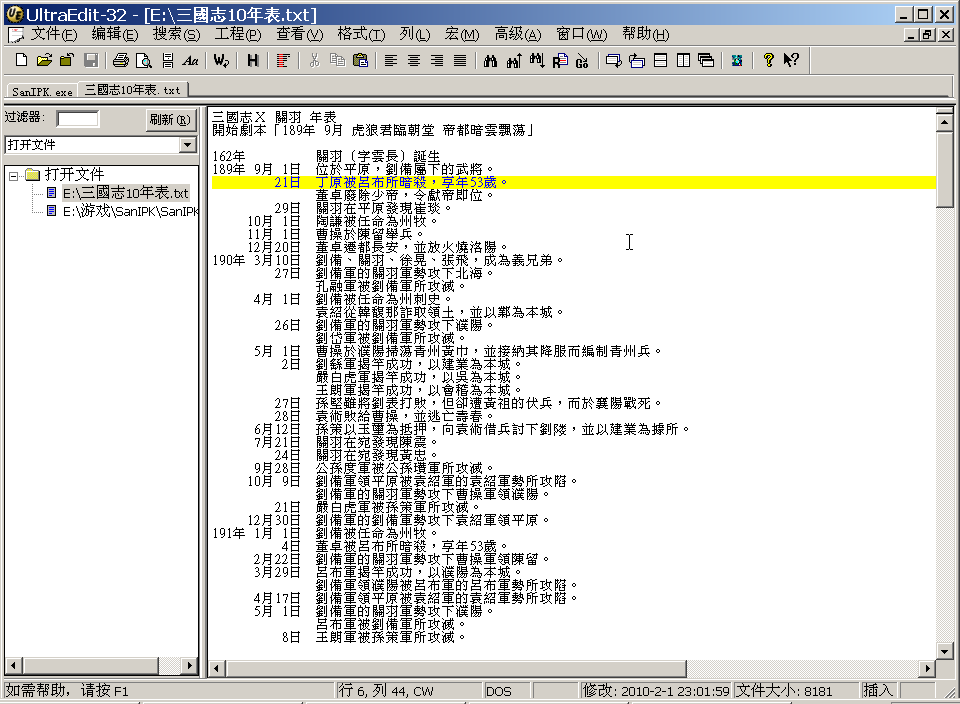The height and width of the screenshot is (704, 960).
Task: Create a new file with the blank page icon
Action: (21, 60)
